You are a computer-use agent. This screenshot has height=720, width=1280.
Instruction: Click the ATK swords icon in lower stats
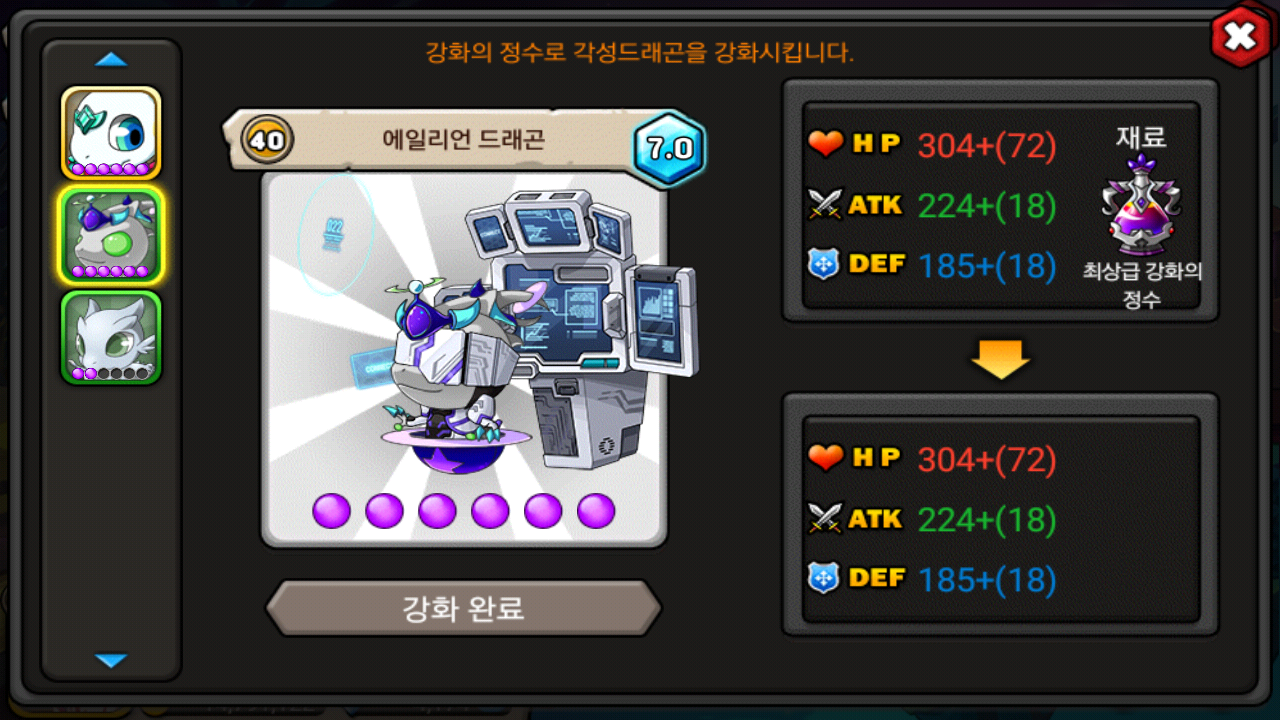pyautogui.click(x=826, y=519)
